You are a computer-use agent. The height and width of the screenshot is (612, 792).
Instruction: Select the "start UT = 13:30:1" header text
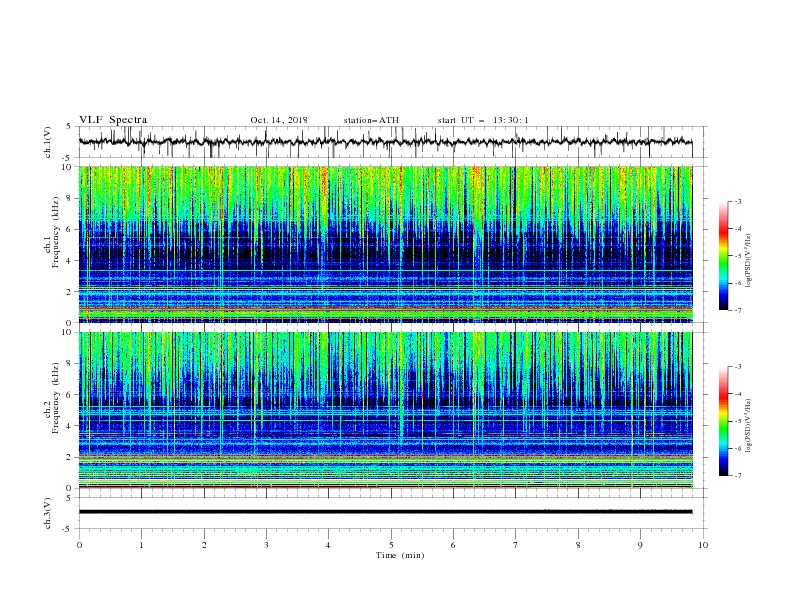click(x=483, y=120)
